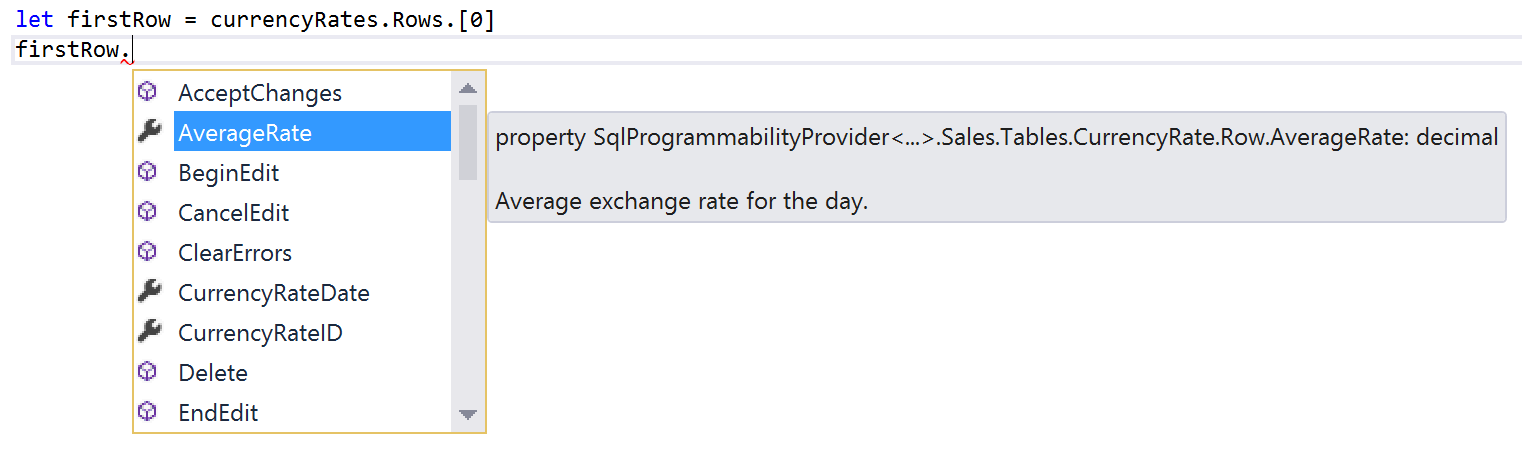1522x470 pixels.
Task: Click the ClearErrors method cube icon
Action: (148, 252)
